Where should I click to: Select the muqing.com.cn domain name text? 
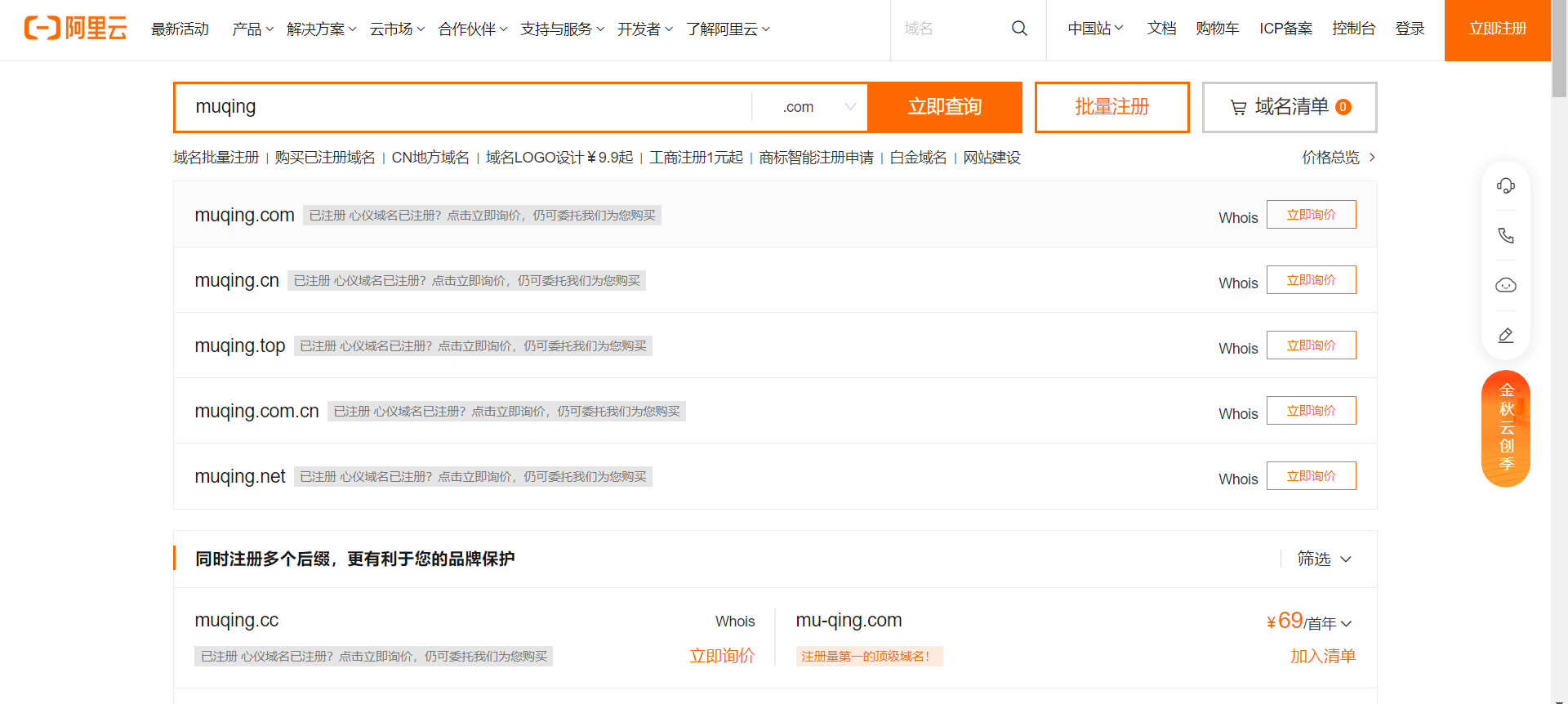256,411
